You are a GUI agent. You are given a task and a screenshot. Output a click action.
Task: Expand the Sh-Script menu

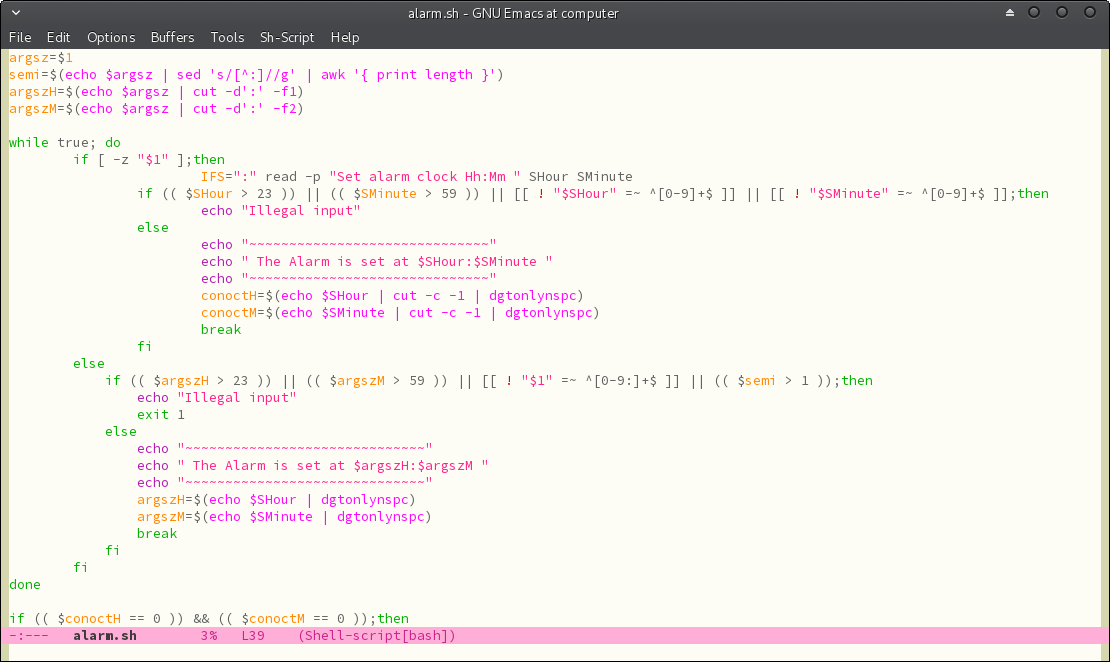click(287, 37)
